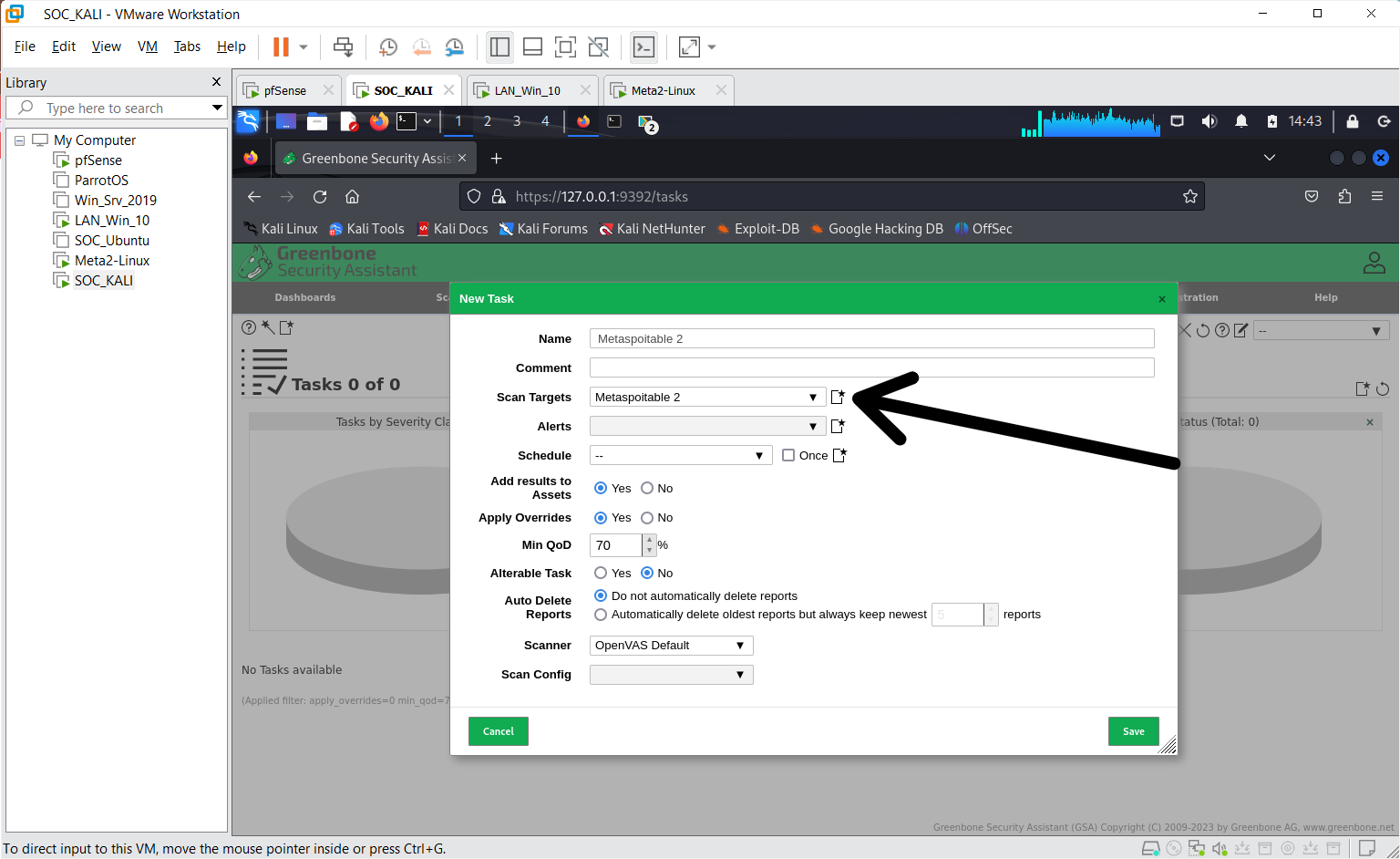The width and height of the screenshot is (1400, 859).
Task: Select Alterable Task Yes
Action: pyautogui.click(x=601, y=573)
